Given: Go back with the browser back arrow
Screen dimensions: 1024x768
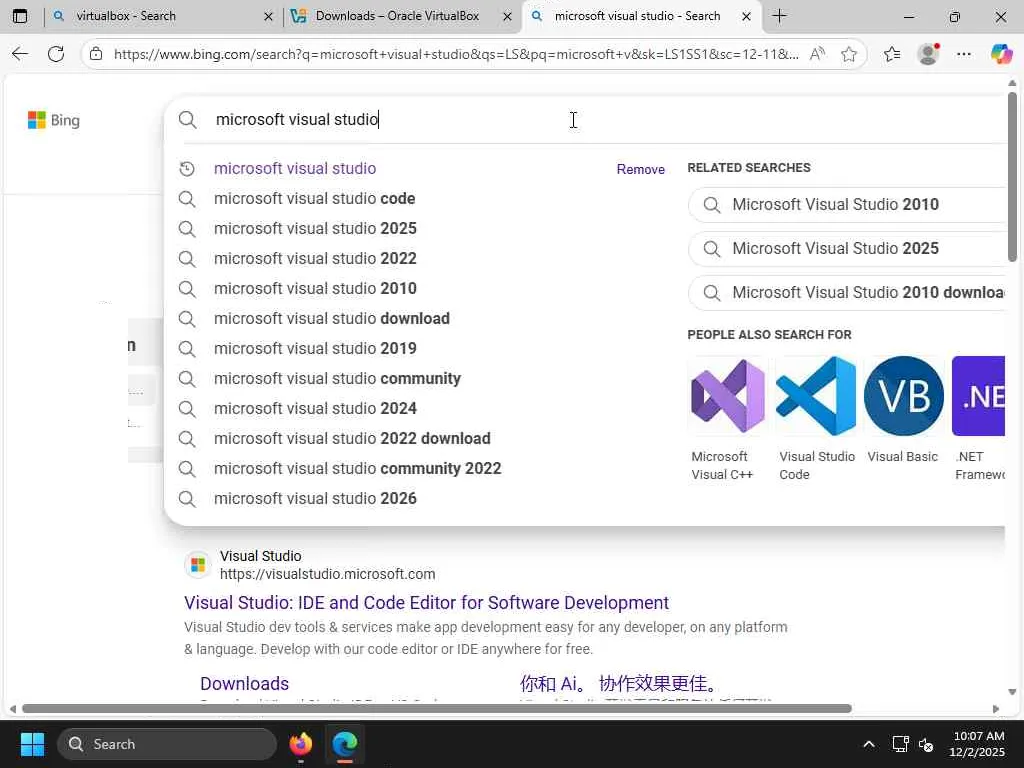Looking at the screenshot, I should tap(20, 54).
